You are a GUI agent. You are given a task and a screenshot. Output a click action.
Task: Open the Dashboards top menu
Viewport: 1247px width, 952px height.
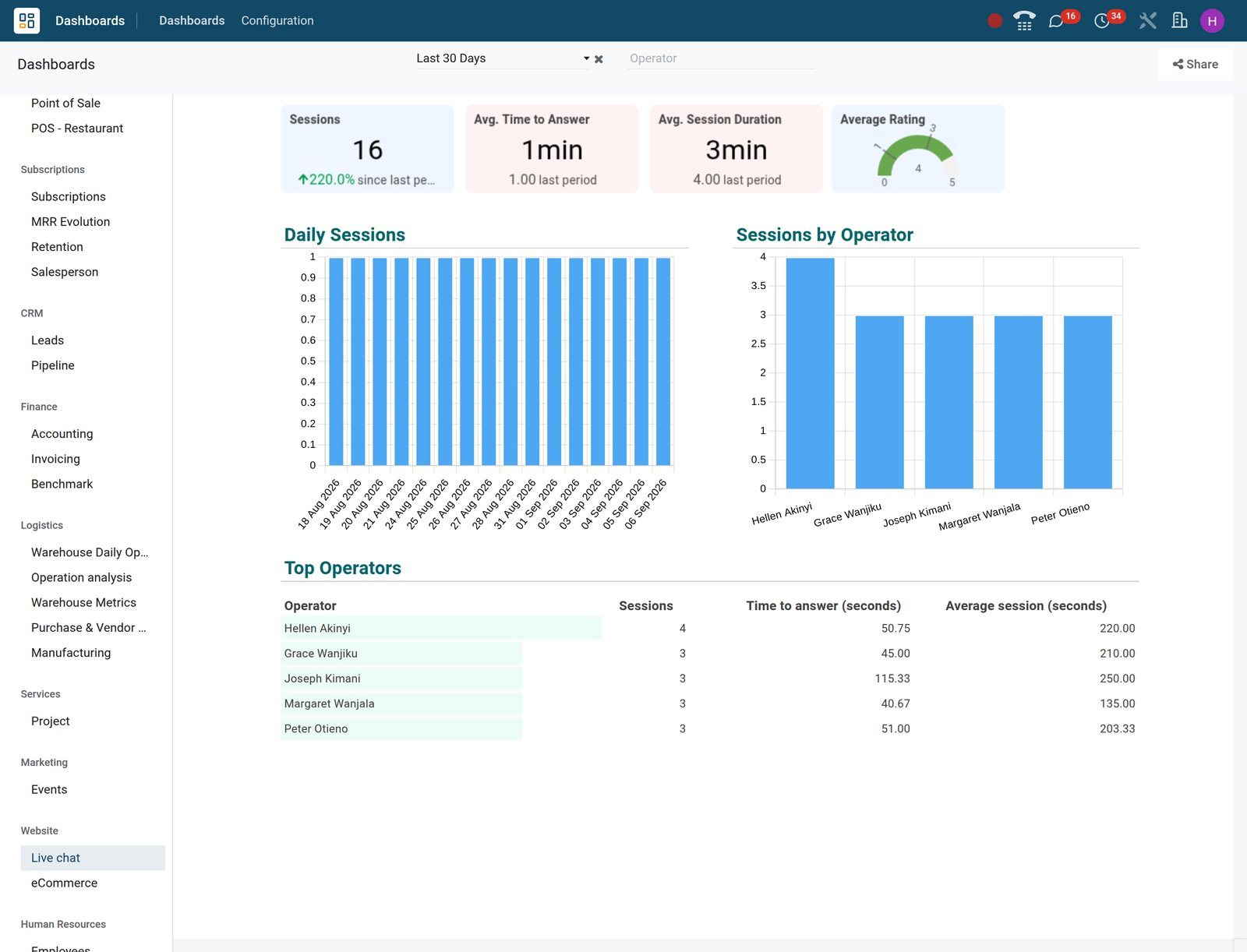point(192,20)
